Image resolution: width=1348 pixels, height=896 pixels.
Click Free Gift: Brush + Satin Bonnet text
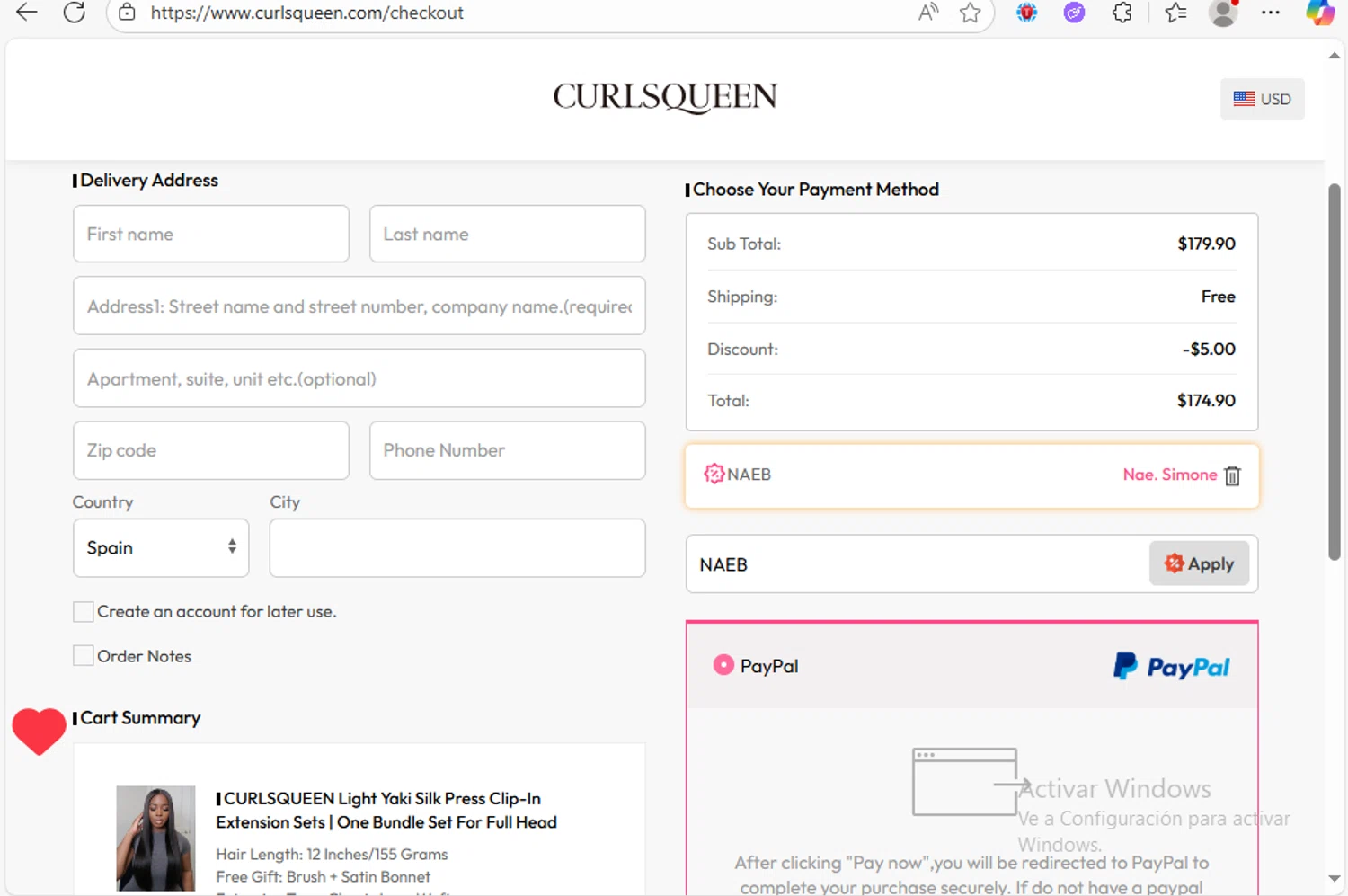coord(323,876)
